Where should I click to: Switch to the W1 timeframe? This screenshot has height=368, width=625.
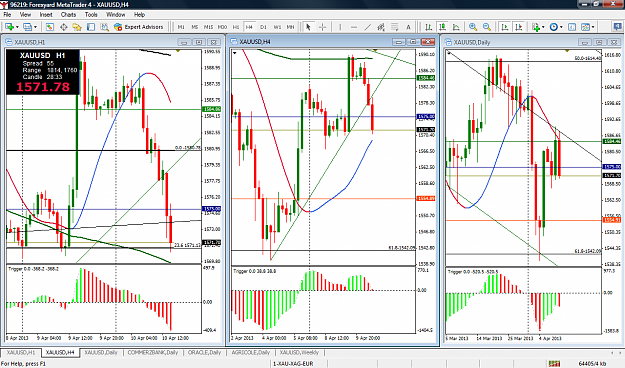point(277,27)
